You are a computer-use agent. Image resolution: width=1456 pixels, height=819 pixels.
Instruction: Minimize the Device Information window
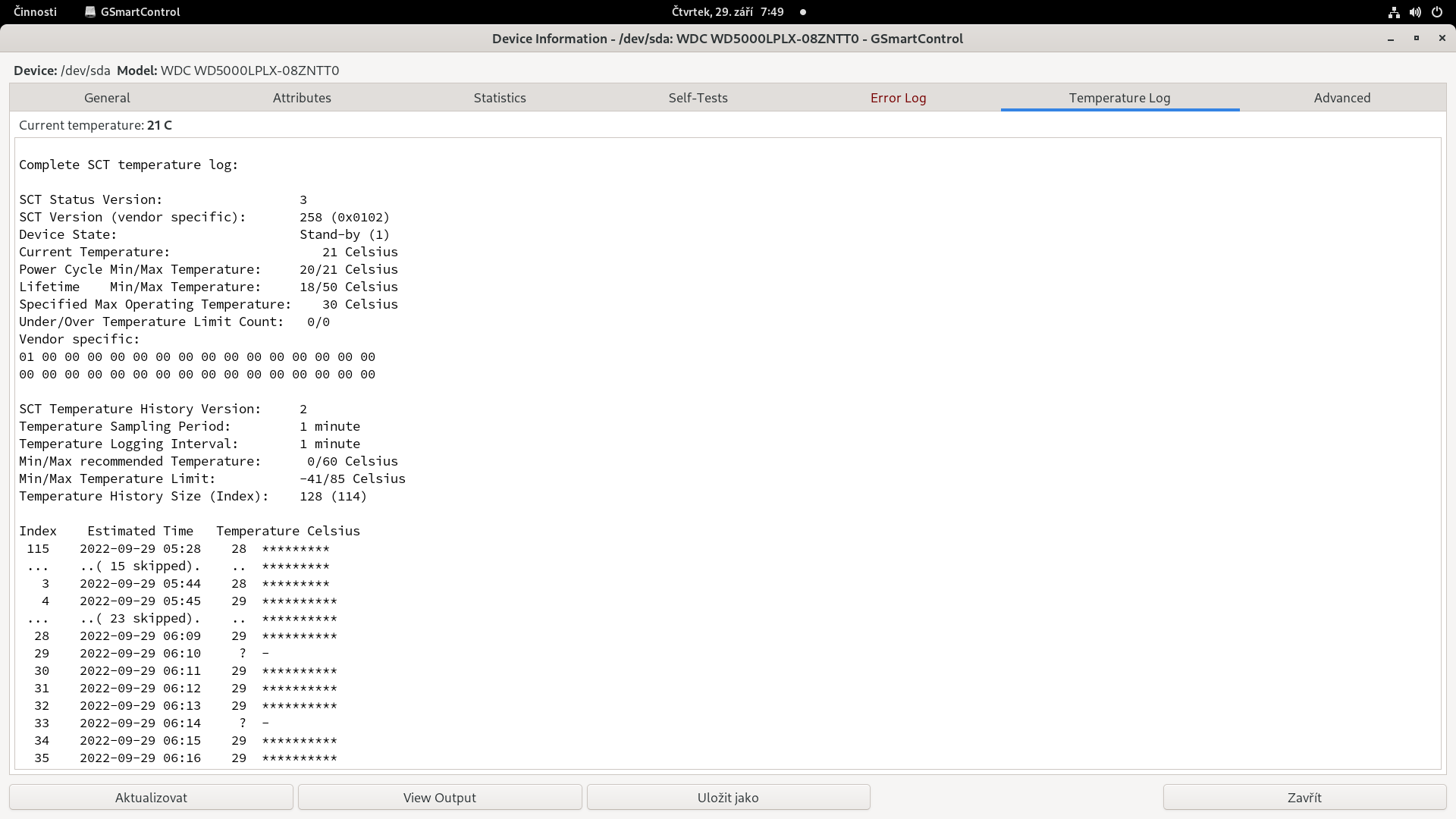pyautogui.click(x=1391, y=39)
